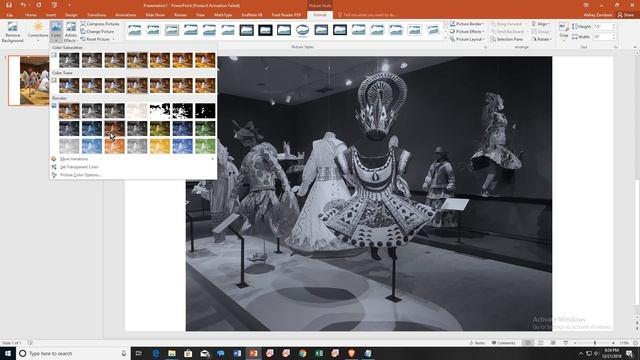
Task: Switch to the Insert tab
Action: pos(51,15)
